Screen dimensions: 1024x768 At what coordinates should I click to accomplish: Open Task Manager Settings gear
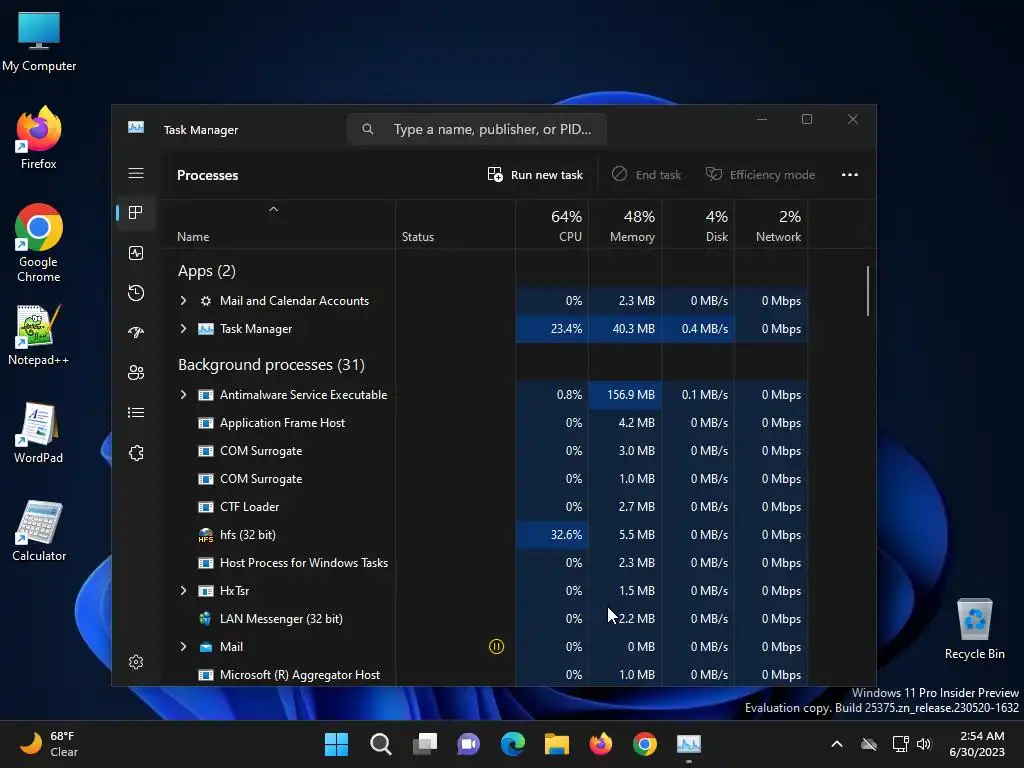[136, 662]
